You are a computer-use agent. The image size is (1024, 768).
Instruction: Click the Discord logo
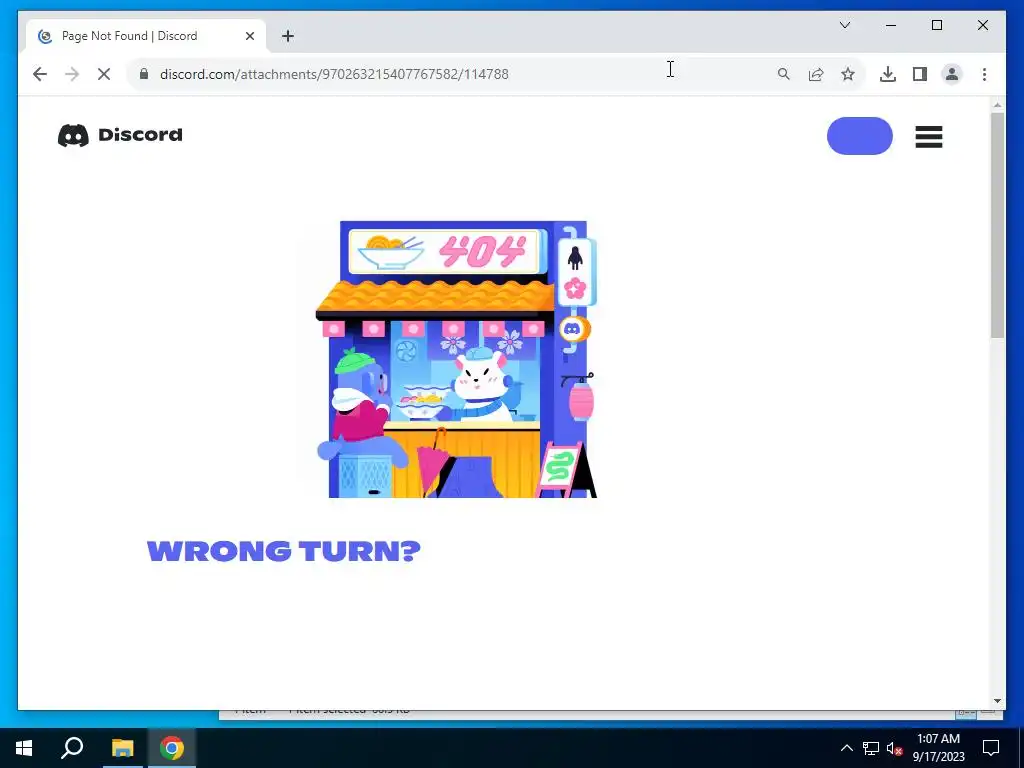tap(120, 135)
